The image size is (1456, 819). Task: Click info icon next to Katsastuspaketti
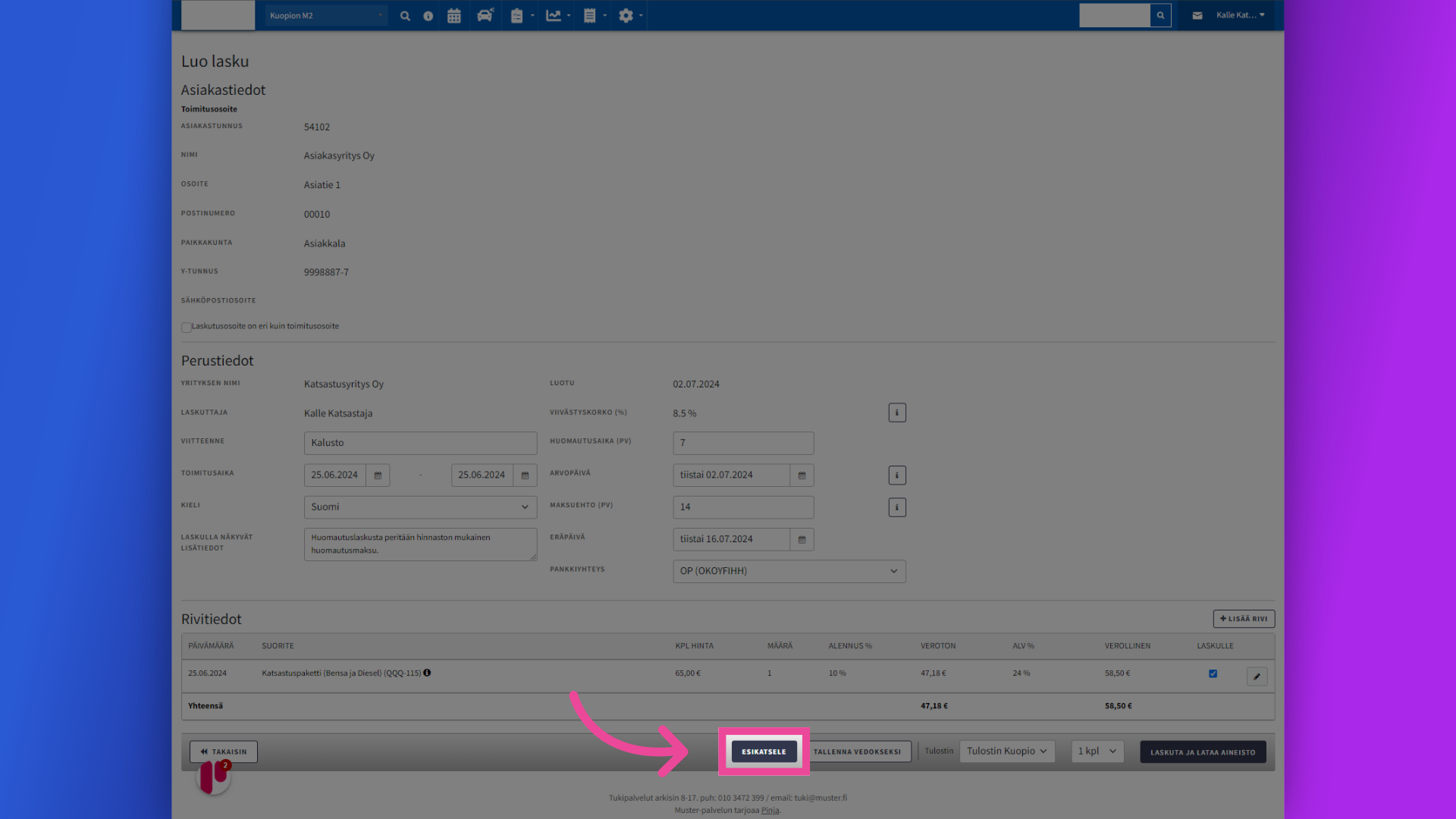click(427, 673)
